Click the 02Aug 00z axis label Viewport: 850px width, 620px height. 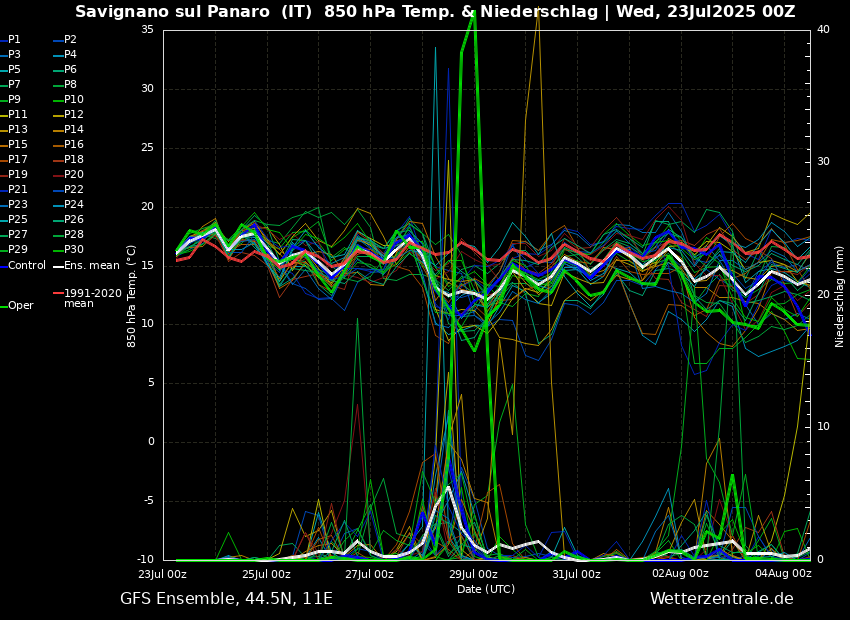point(680,574)
